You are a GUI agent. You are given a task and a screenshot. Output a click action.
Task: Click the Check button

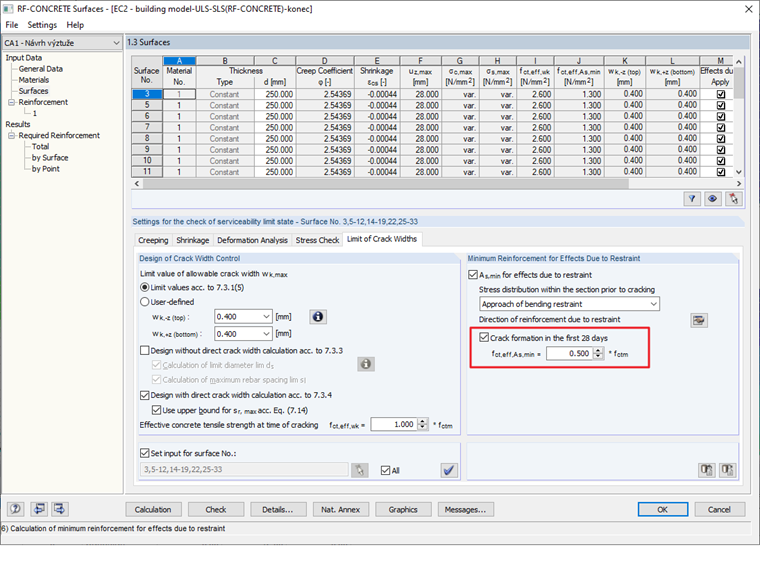[216, 509]
